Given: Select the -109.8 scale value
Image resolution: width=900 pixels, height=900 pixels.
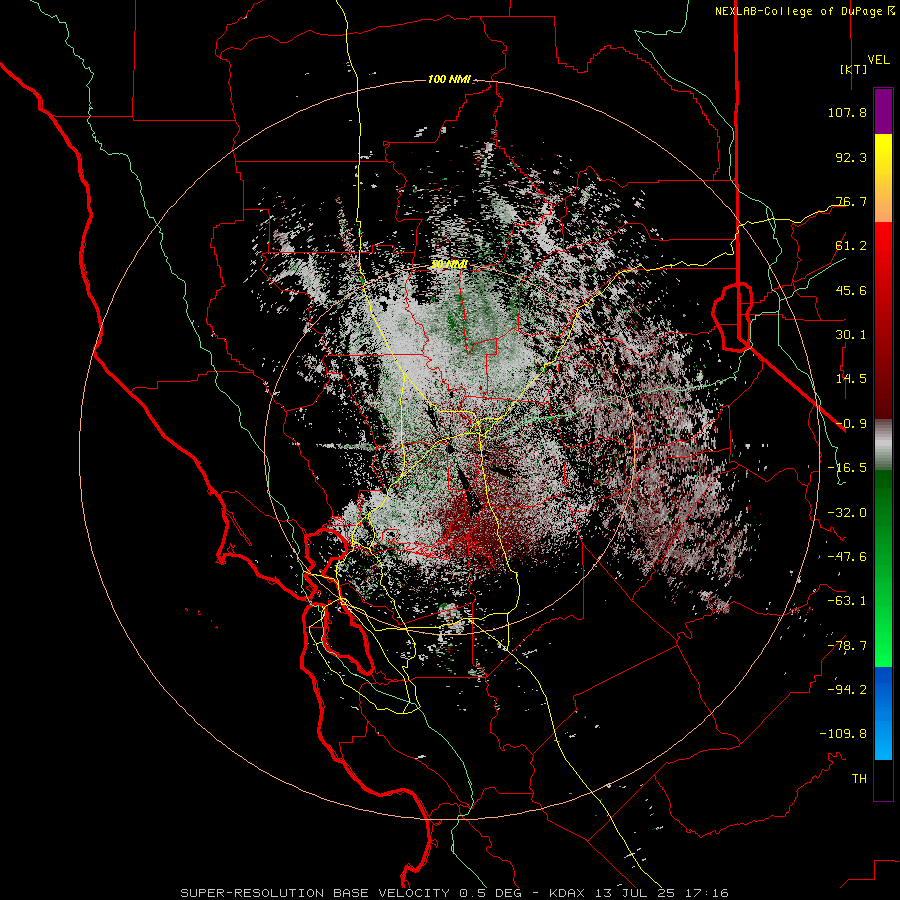Looking at the screenshot, I should pyautogui.click(x=843, y=734).
